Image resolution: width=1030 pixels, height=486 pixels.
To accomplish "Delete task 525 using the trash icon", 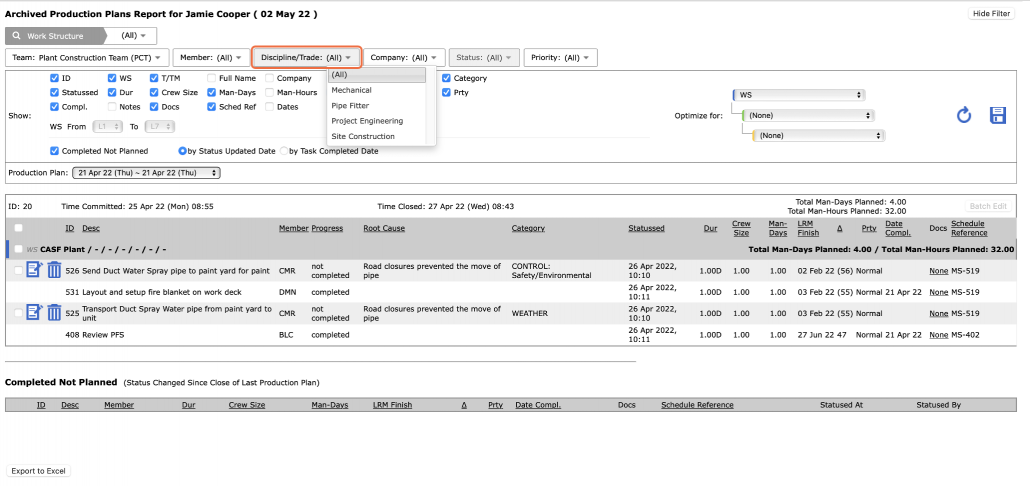I will (55, 313).
